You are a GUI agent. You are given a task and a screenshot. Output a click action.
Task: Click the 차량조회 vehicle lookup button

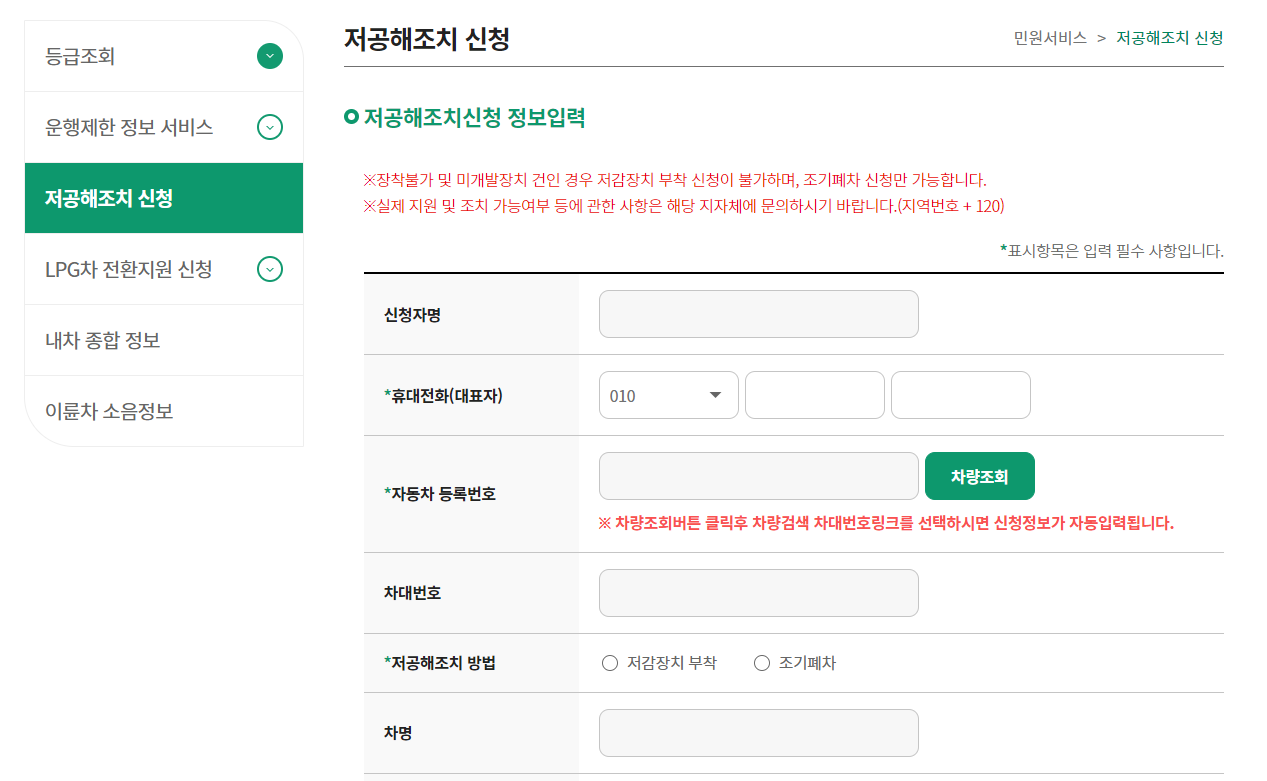tap(979, 476)
